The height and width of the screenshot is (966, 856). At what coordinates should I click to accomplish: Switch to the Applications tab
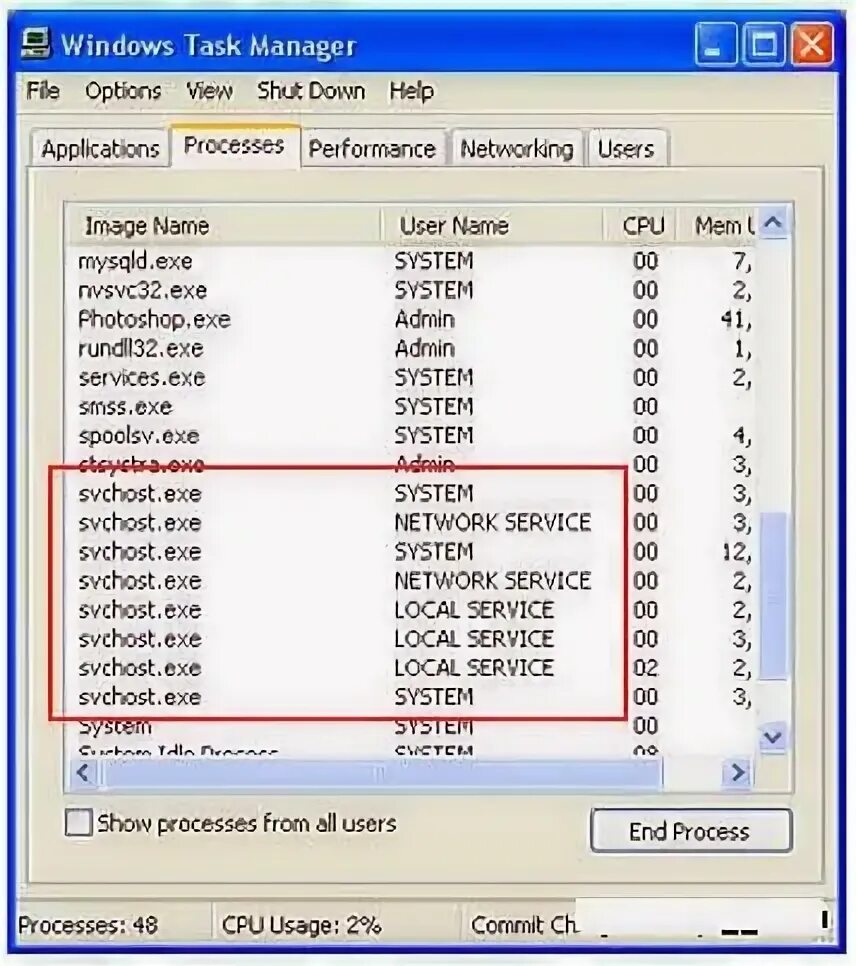pos(100,148)
